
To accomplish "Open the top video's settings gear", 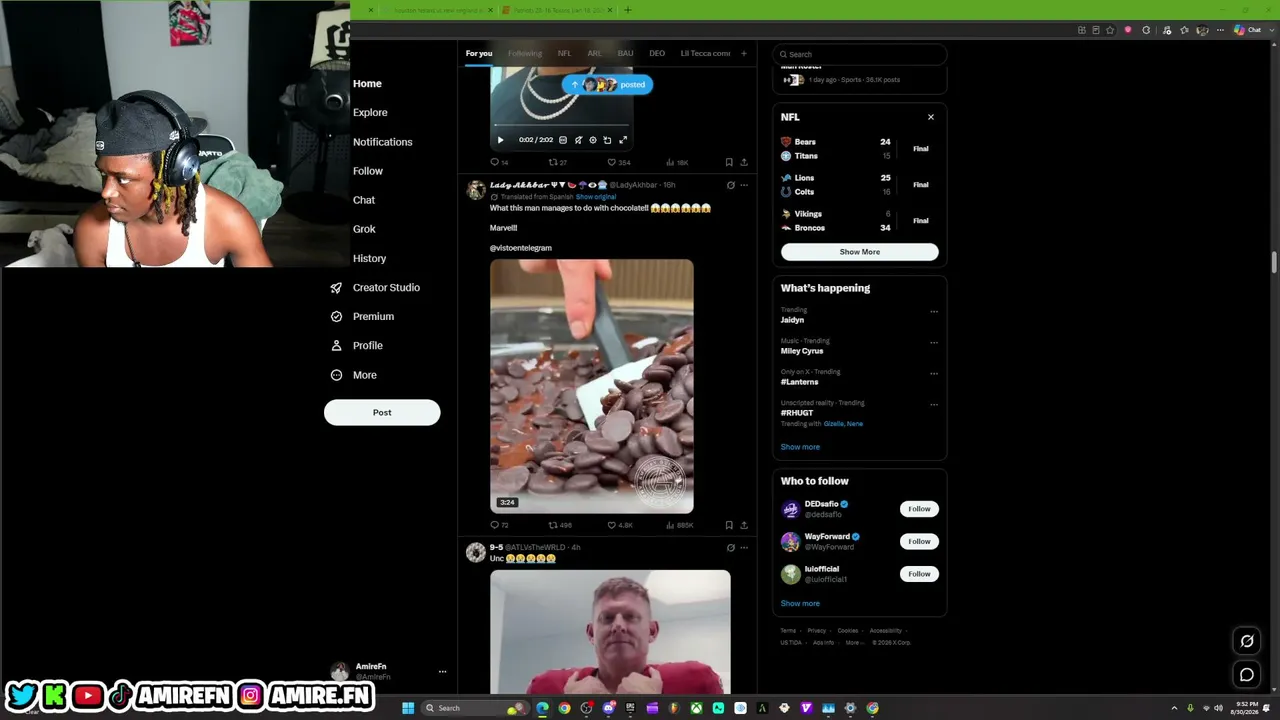I will click(593, 140).
